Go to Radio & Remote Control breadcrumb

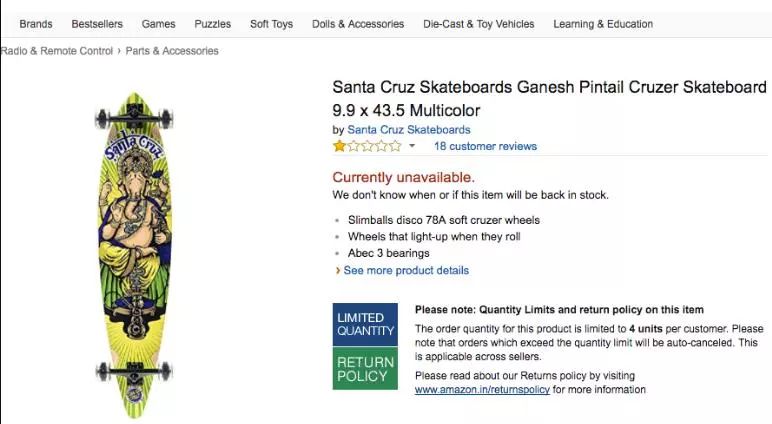(x=57, y=51)
